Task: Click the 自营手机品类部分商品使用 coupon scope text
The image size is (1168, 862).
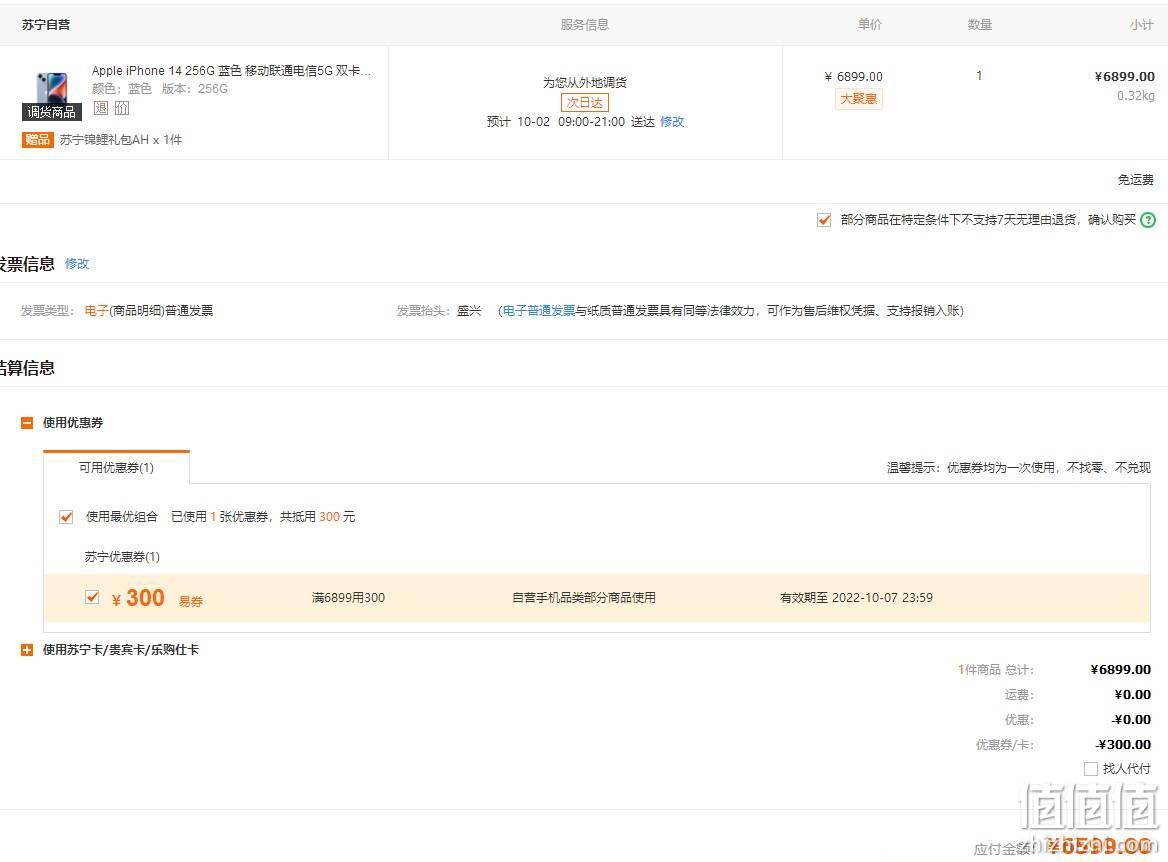Action: click(x=584, y=598)
